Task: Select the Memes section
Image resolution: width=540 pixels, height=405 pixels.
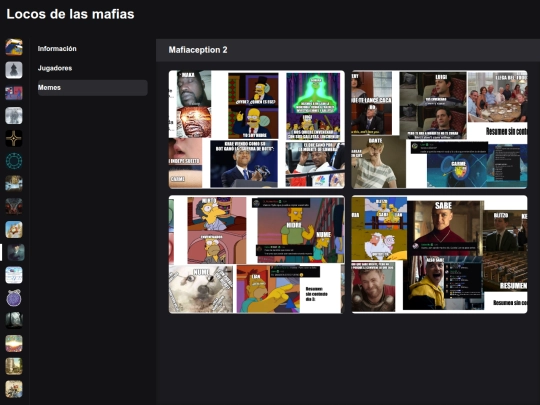Action: point(93,87)
